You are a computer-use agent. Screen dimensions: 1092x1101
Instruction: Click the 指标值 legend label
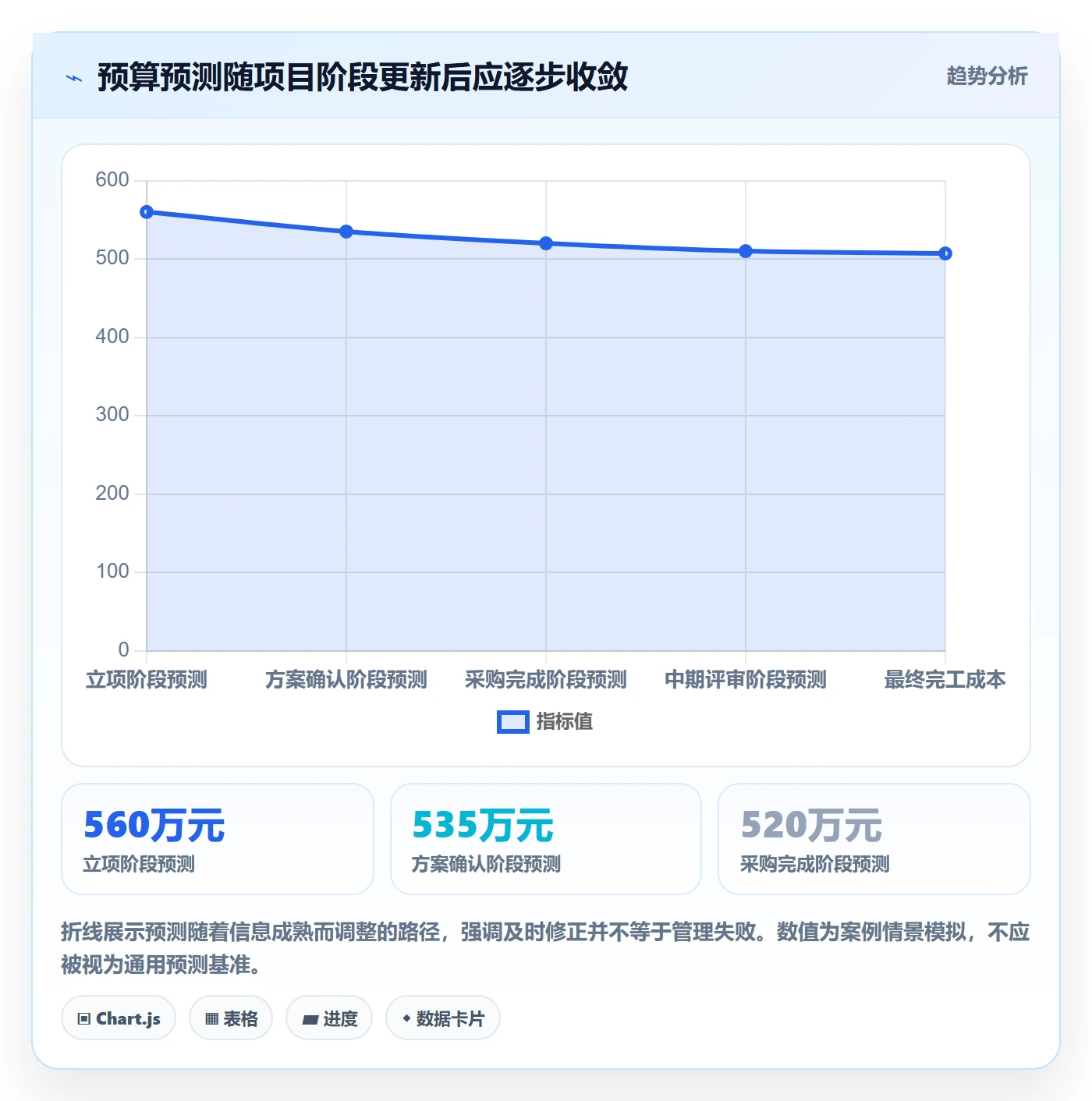[x=565, y=722]
